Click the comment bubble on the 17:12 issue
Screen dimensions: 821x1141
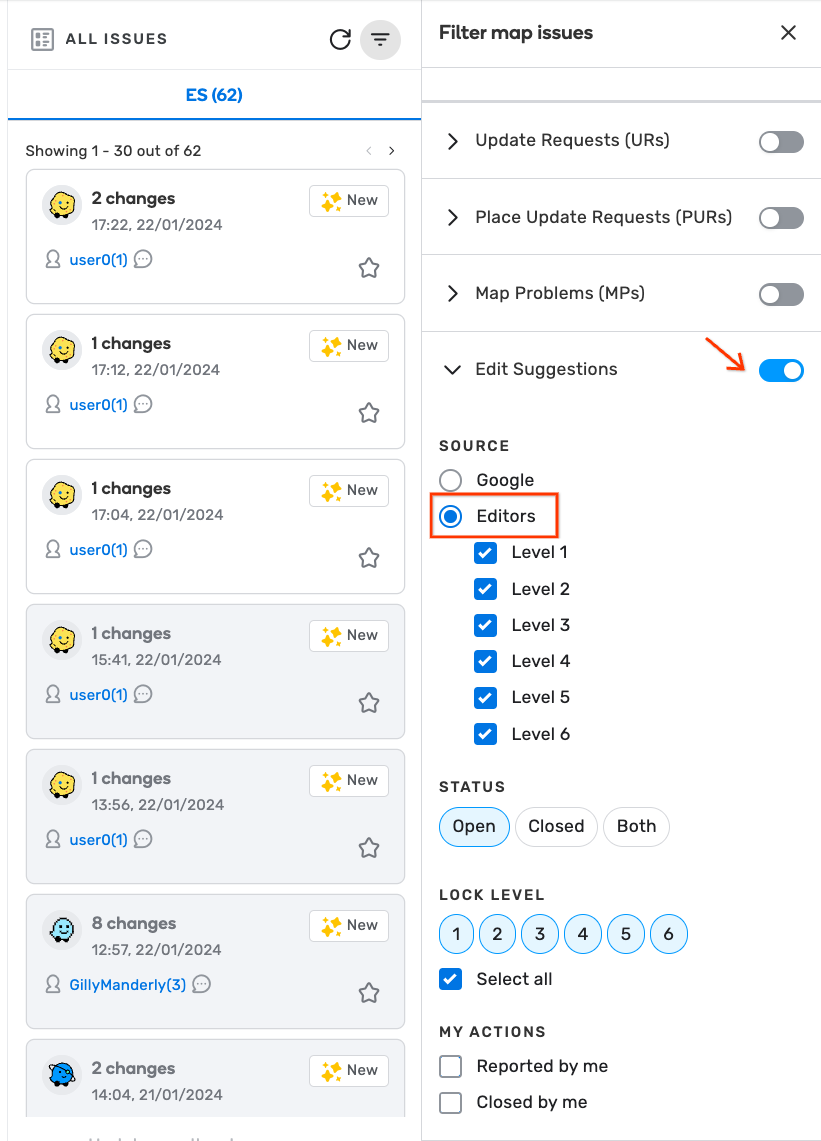tap(143, 404)
